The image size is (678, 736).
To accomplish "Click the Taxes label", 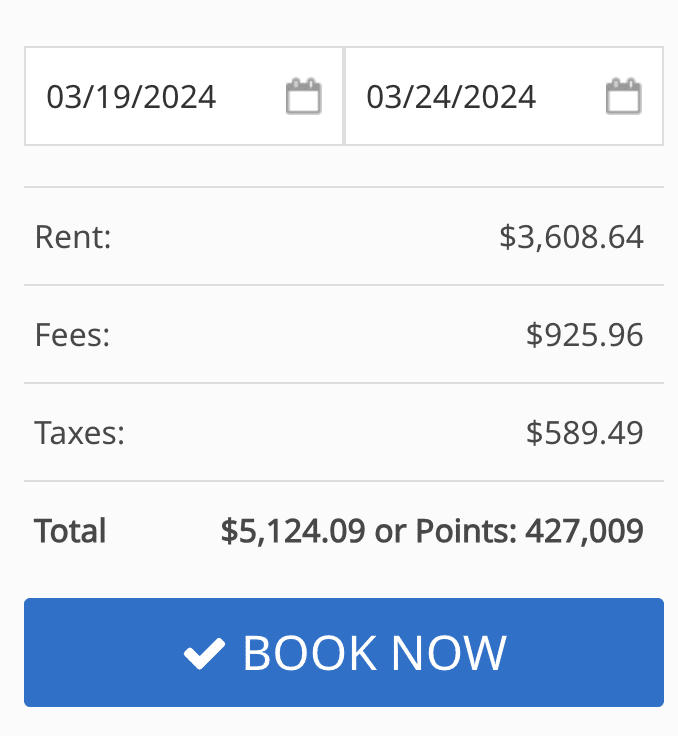I will 80,433.
